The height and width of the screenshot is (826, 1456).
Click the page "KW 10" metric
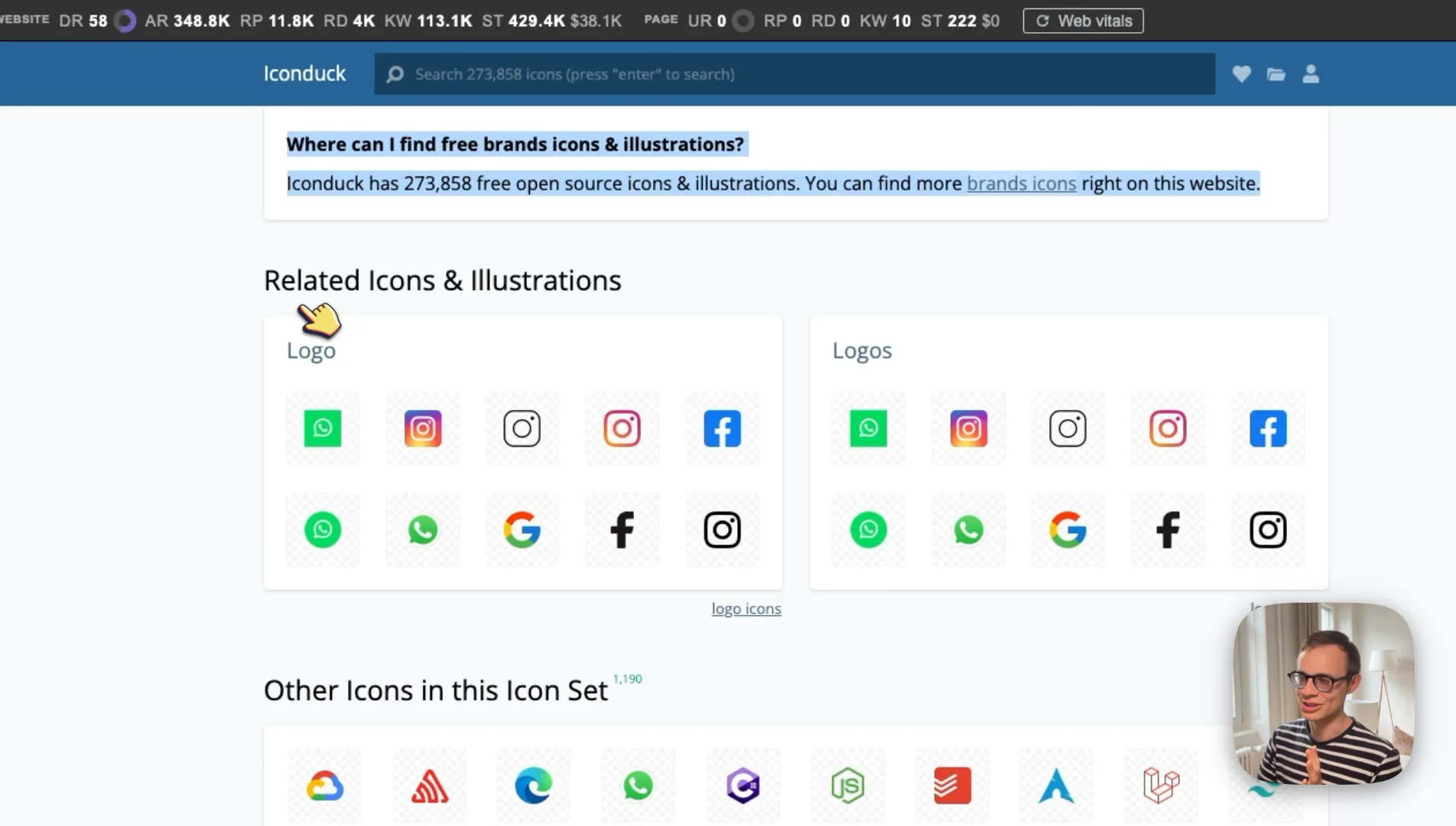[886, 21]
